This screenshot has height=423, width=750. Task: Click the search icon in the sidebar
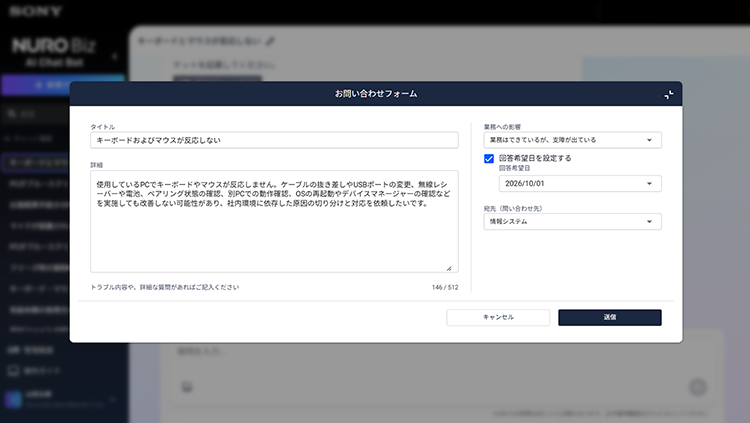(x=11, y=113)
